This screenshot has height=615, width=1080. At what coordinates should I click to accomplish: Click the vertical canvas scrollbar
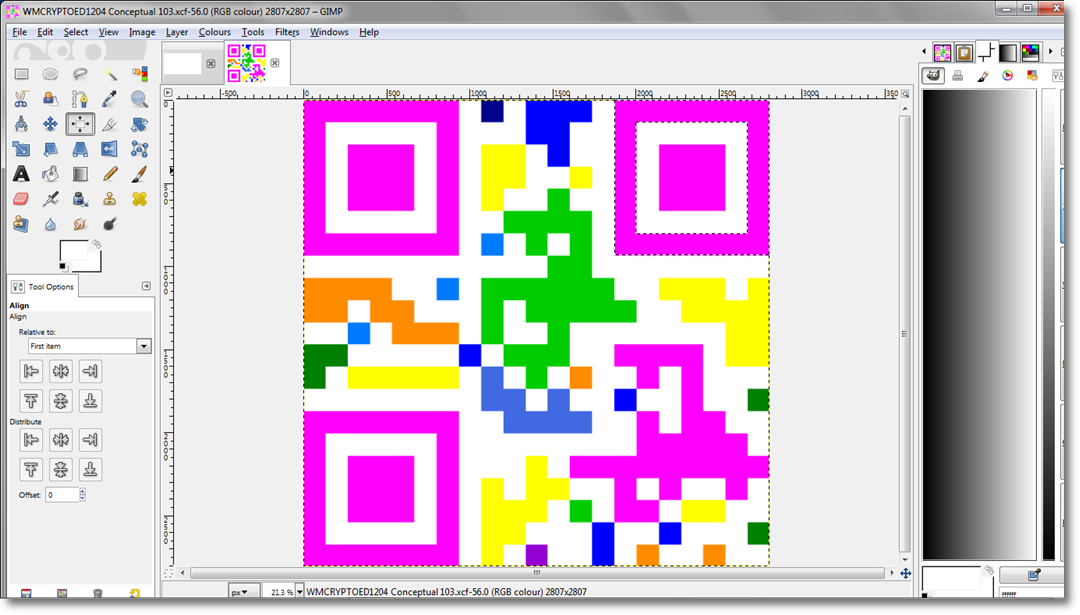pyautogui.click(x=904, y=333)
